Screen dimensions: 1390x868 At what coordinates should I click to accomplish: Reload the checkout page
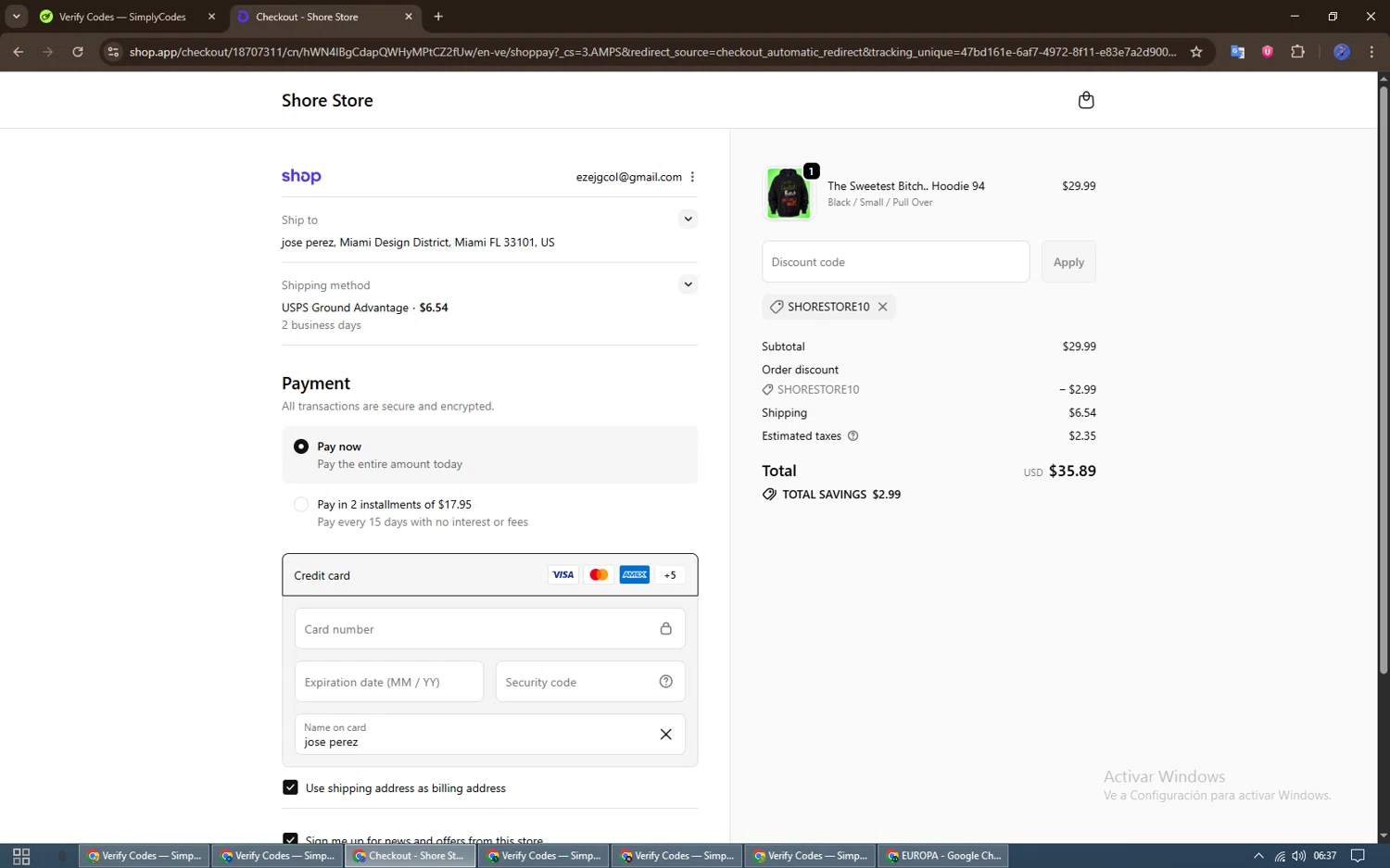(x=78, y=52)
